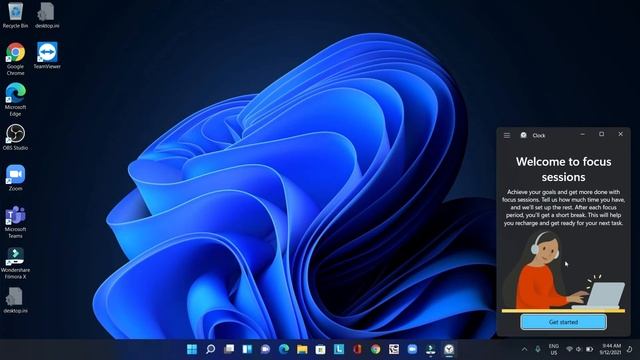Open the Recycle Bin desktop icon
Viewport: 640px width, 360px height.
pos(16,15)
